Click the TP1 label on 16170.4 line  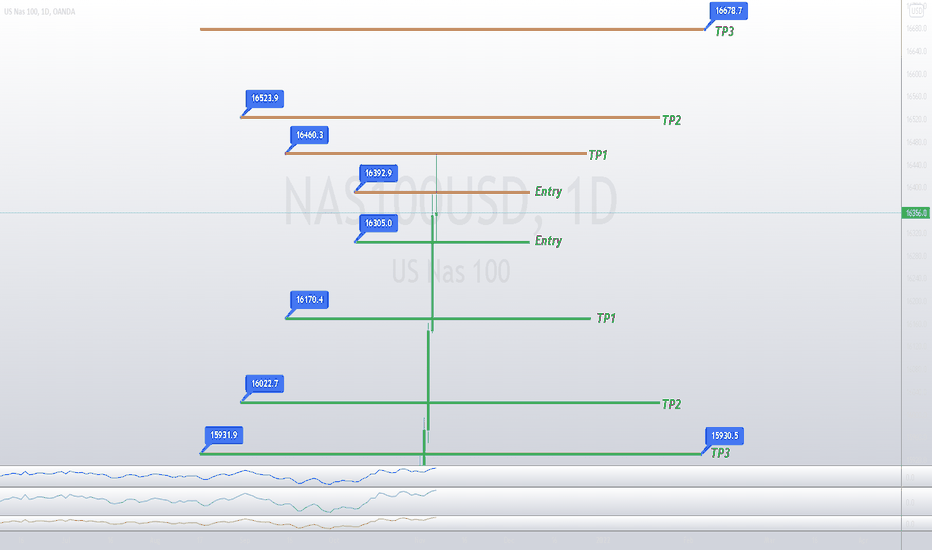(x=606, y=319)
